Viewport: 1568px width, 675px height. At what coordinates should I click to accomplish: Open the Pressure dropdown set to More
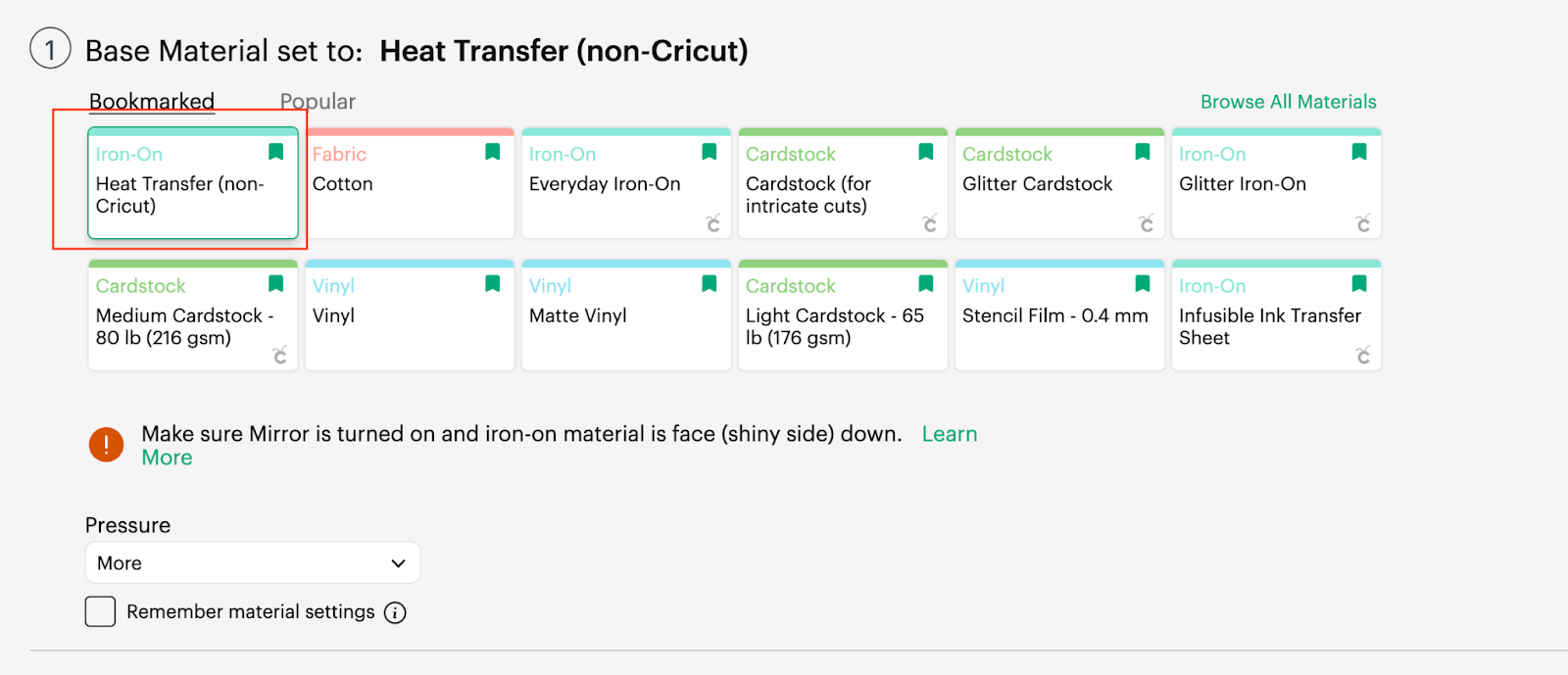(x=253, y=563)
